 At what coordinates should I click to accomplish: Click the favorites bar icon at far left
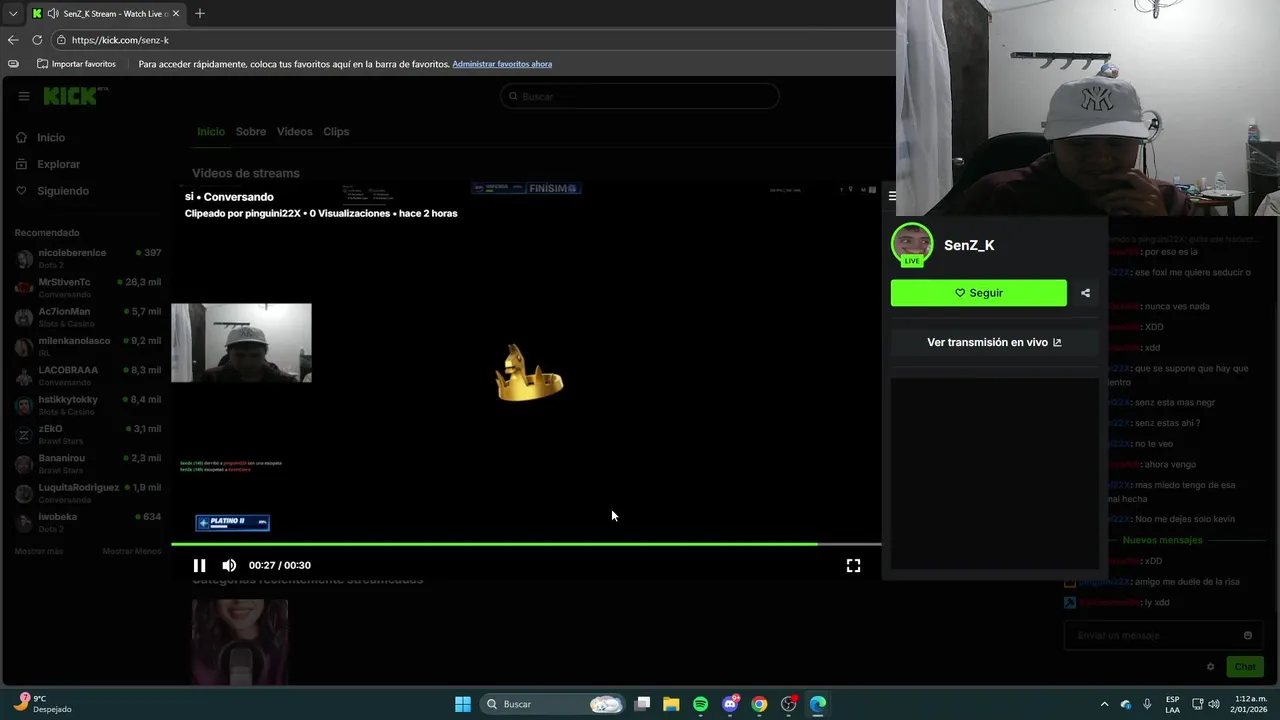13,64
